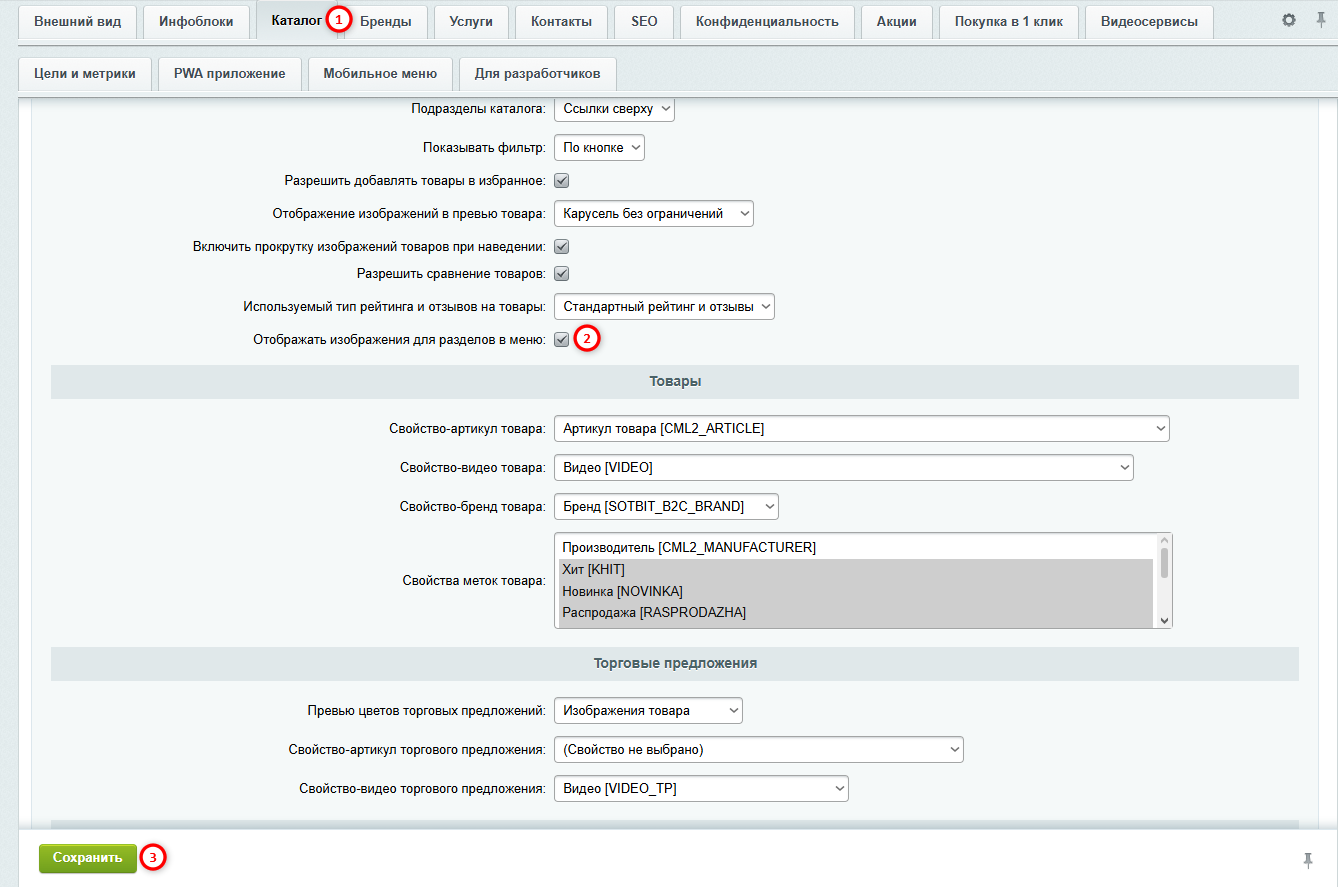The height and width of the screenshot is (887, 1338).
Task: Open the Бренды tab
Action: [x=386, y=21]
